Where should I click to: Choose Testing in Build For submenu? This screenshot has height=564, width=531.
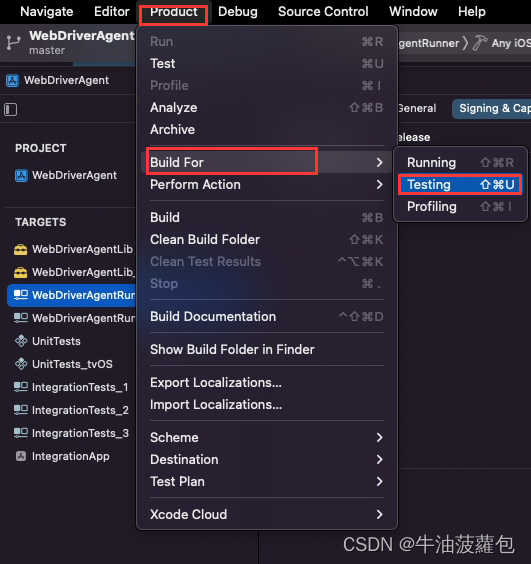pyautogui.click(x=460, y=185)
